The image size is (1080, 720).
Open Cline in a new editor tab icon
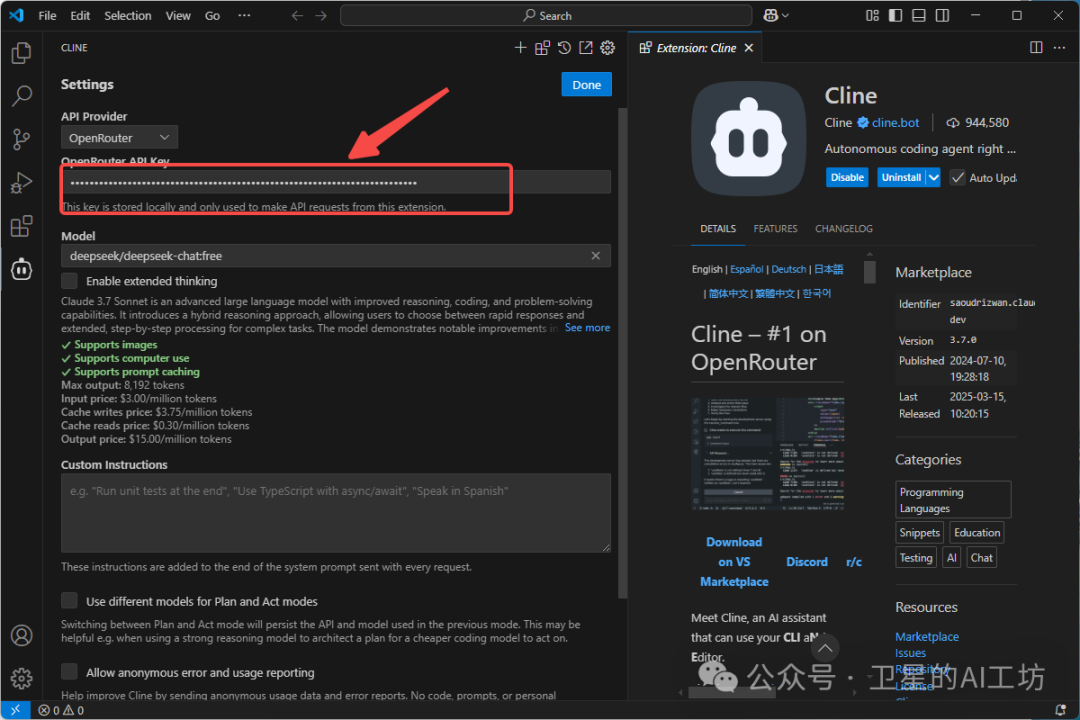[586, 47]
